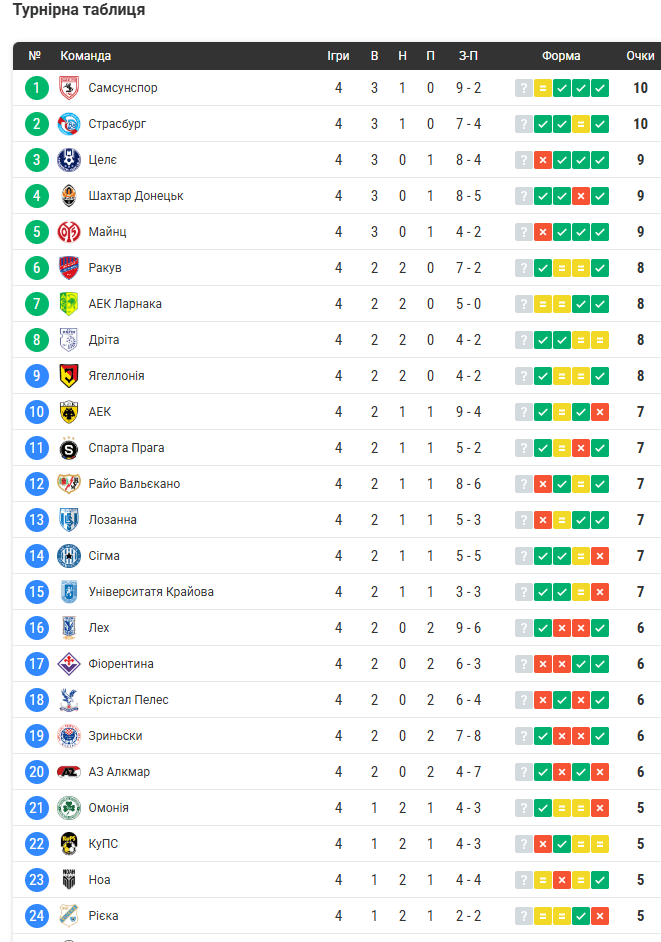
Task: Click the Samsunspor club logo
Action: tap(69, 88)
